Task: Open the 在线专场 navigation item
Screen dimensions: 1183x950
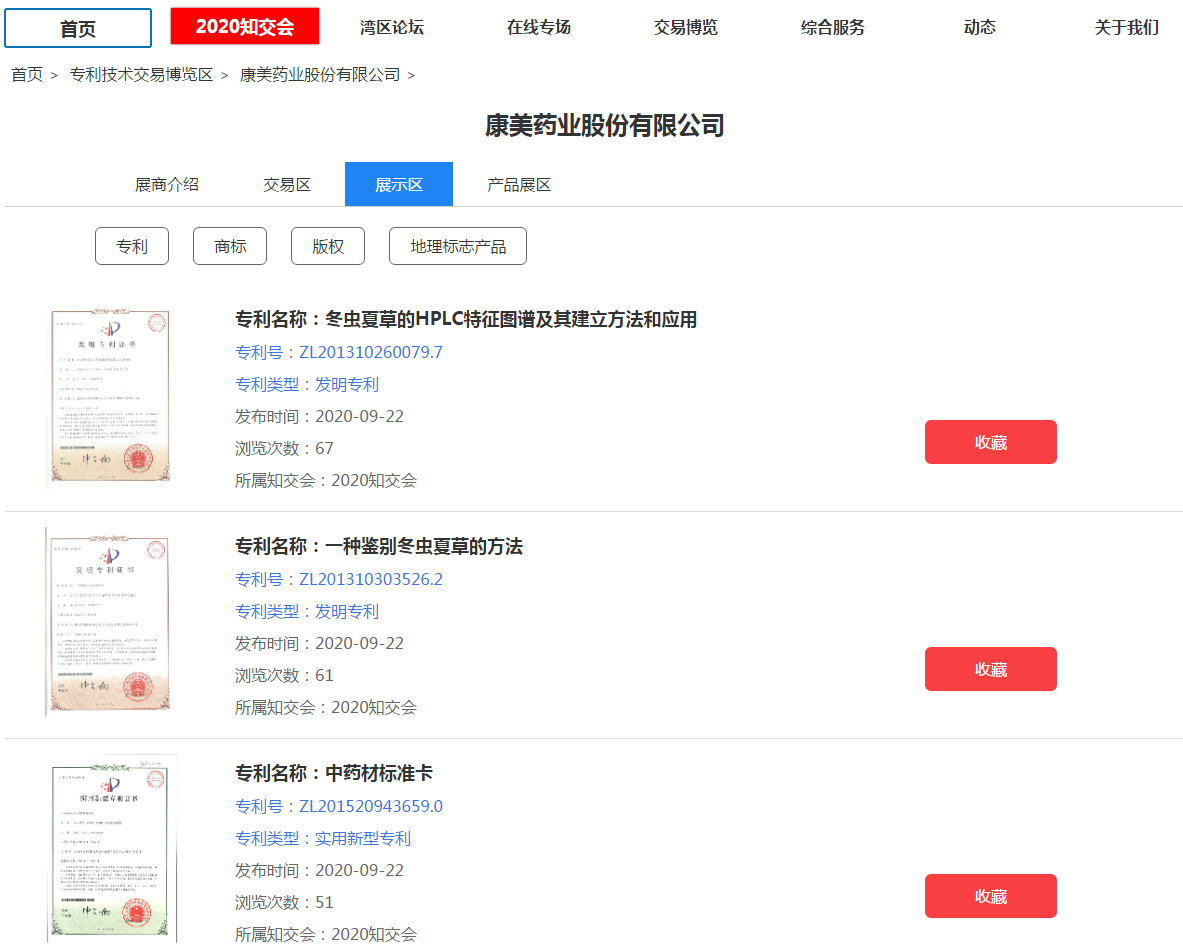Action: 539,27
